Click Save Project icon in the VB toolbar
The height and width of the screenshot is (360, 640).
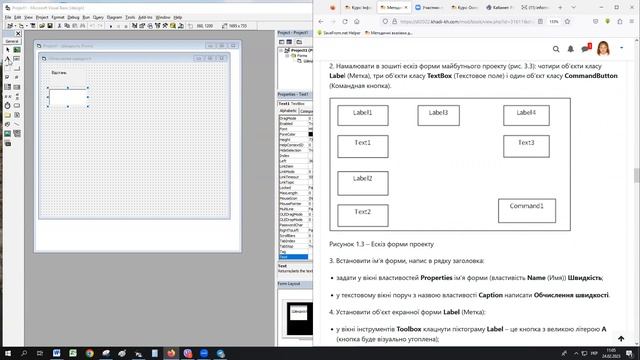click(50, 26)
